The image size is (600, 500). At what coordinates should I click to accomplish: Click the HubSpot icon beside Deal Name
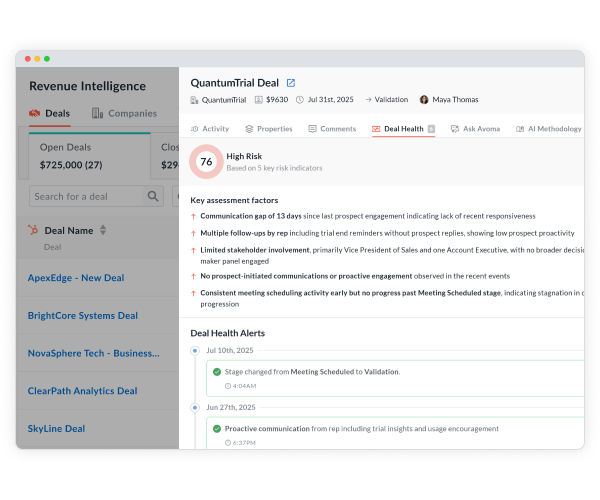33,230
